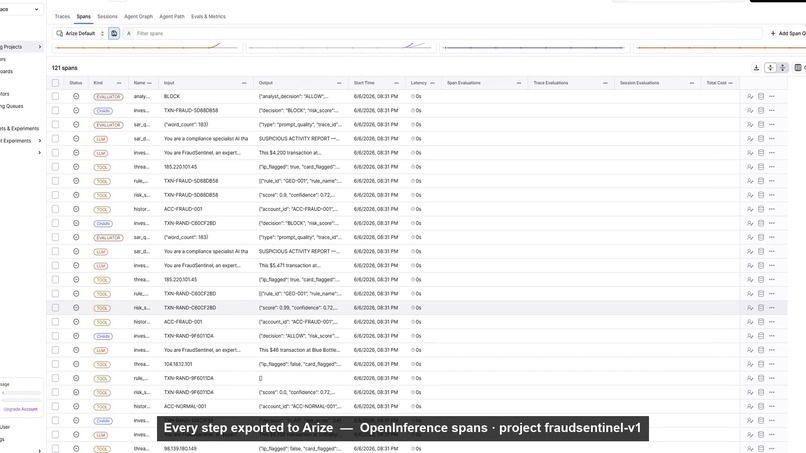The height and width of the screenshot is (453, 806).
Task: Switch to the Traces tab
Action: [62, 16]
